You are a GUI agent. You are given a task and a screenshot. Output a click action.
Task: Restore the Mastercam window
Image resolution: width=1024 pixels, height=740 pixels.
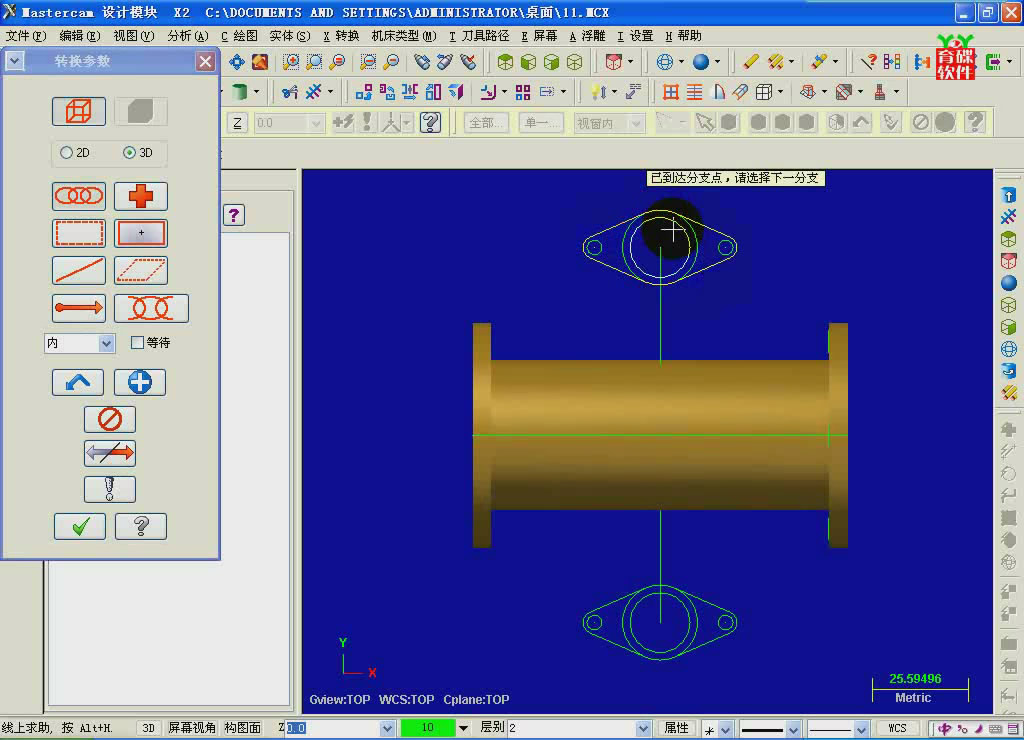(x=987, y=12)
